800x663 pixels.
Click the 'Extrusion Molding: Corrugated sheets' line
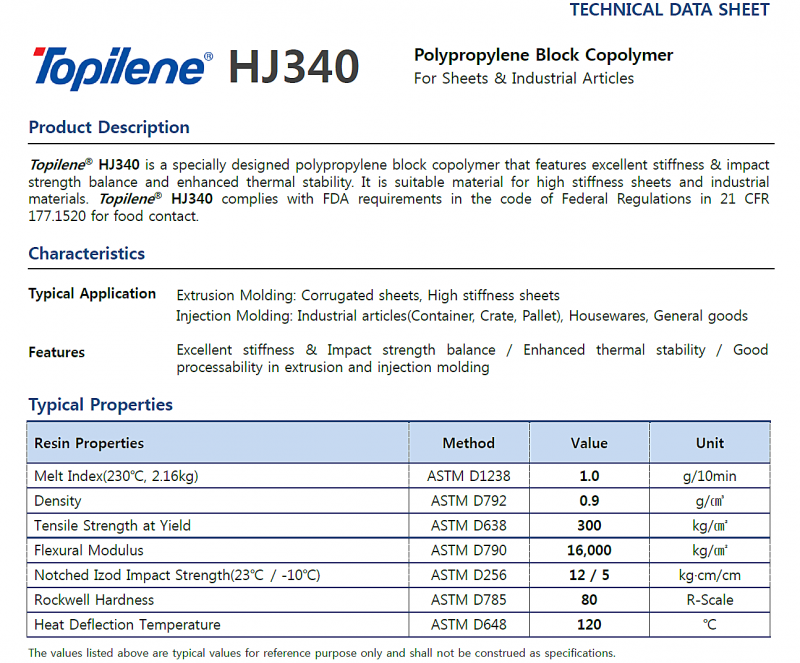pyautogui.click(x=368, y=296)
